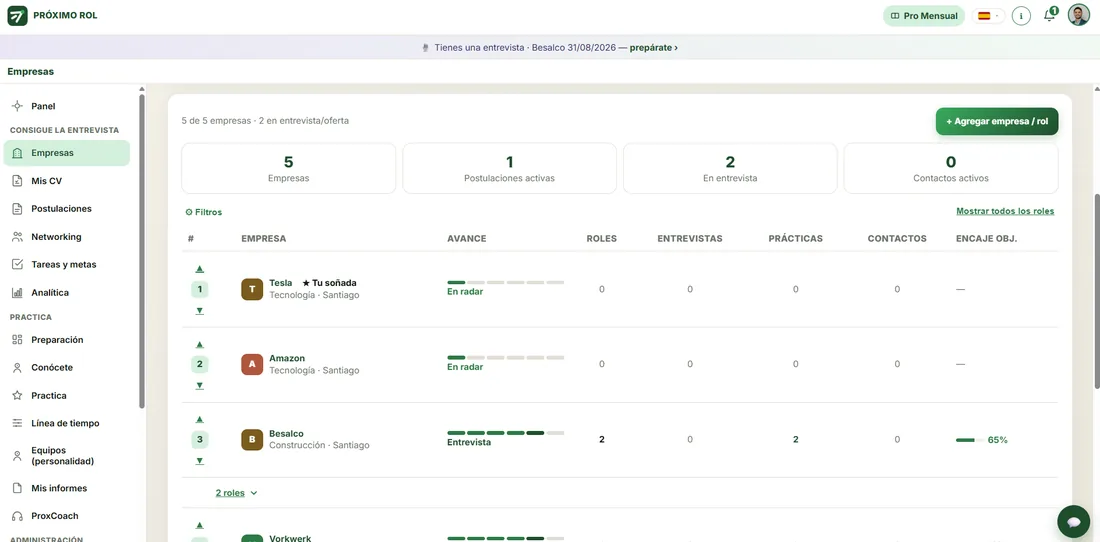
Task: Click Tesla's En radar progress bar
Action: point(505,283)
